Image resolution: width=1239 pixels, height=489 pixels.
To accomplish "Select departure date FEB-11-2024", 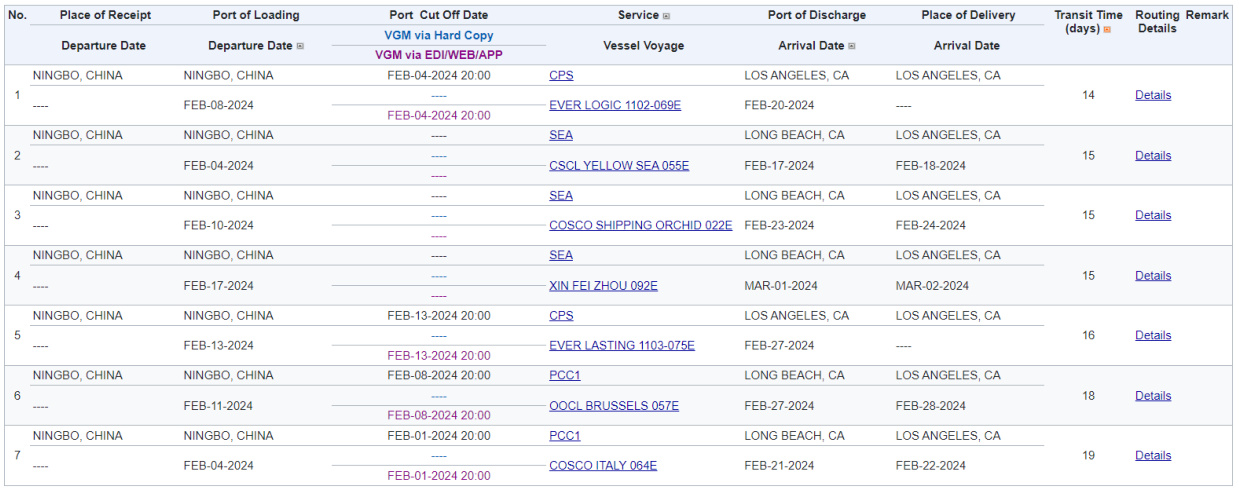I will (x=219, y=407).
